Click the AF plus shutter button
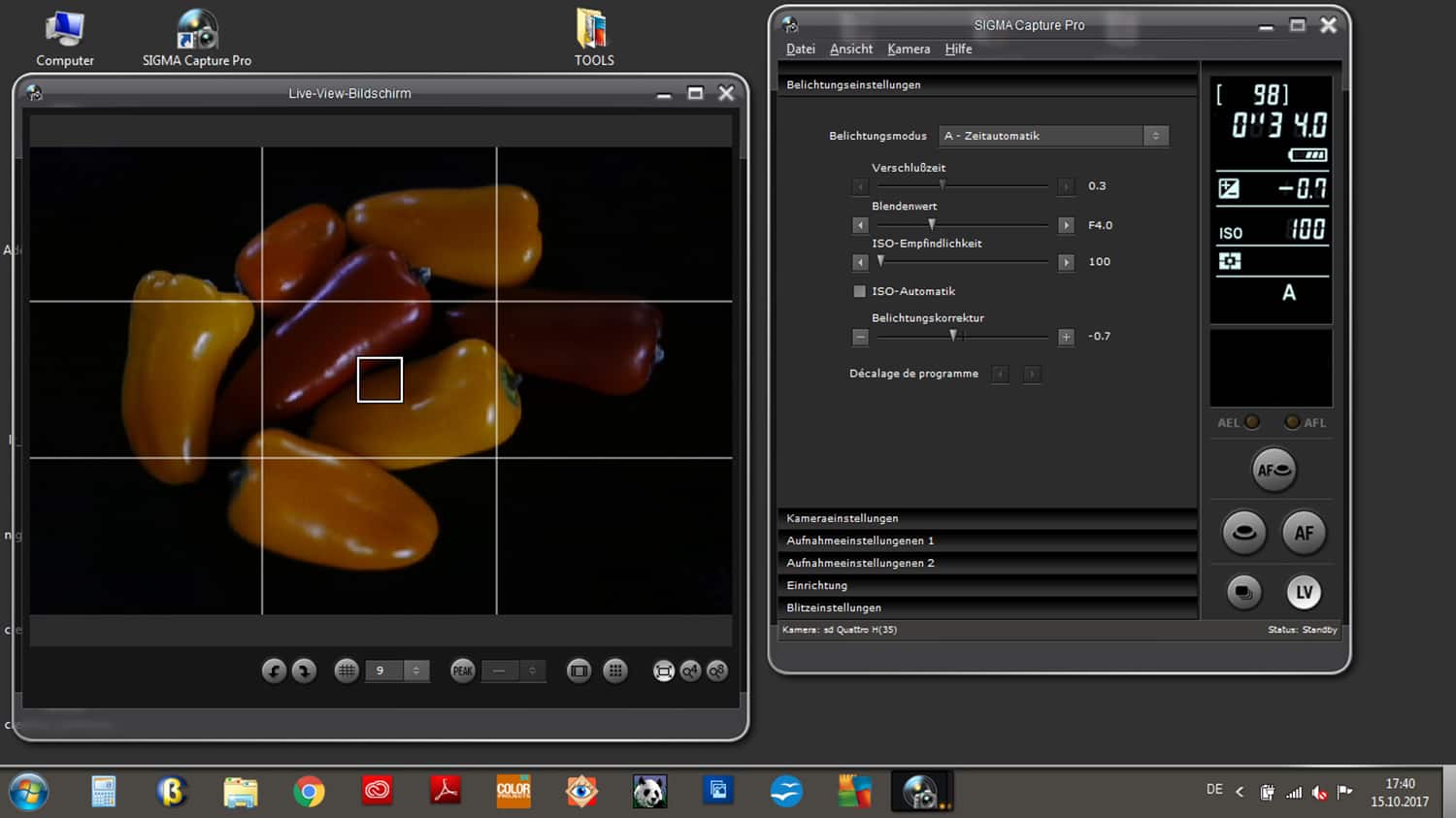 coord(1274,471)
